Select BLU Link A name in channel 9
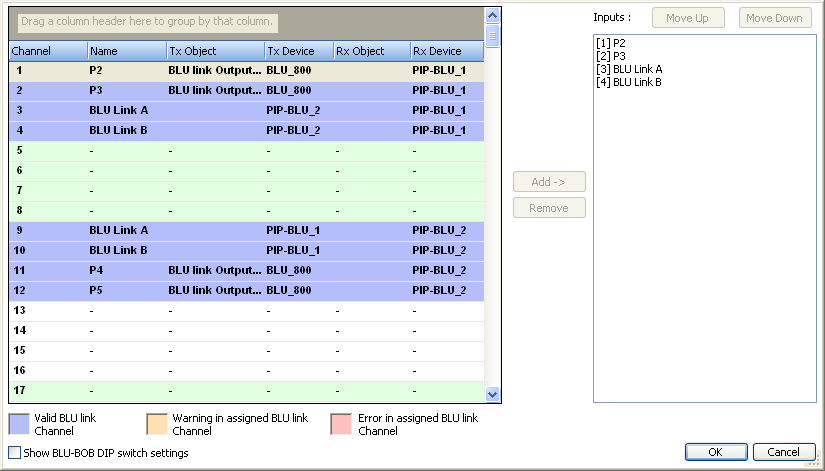This screenshot has height=471, width=825. (119, 231)
